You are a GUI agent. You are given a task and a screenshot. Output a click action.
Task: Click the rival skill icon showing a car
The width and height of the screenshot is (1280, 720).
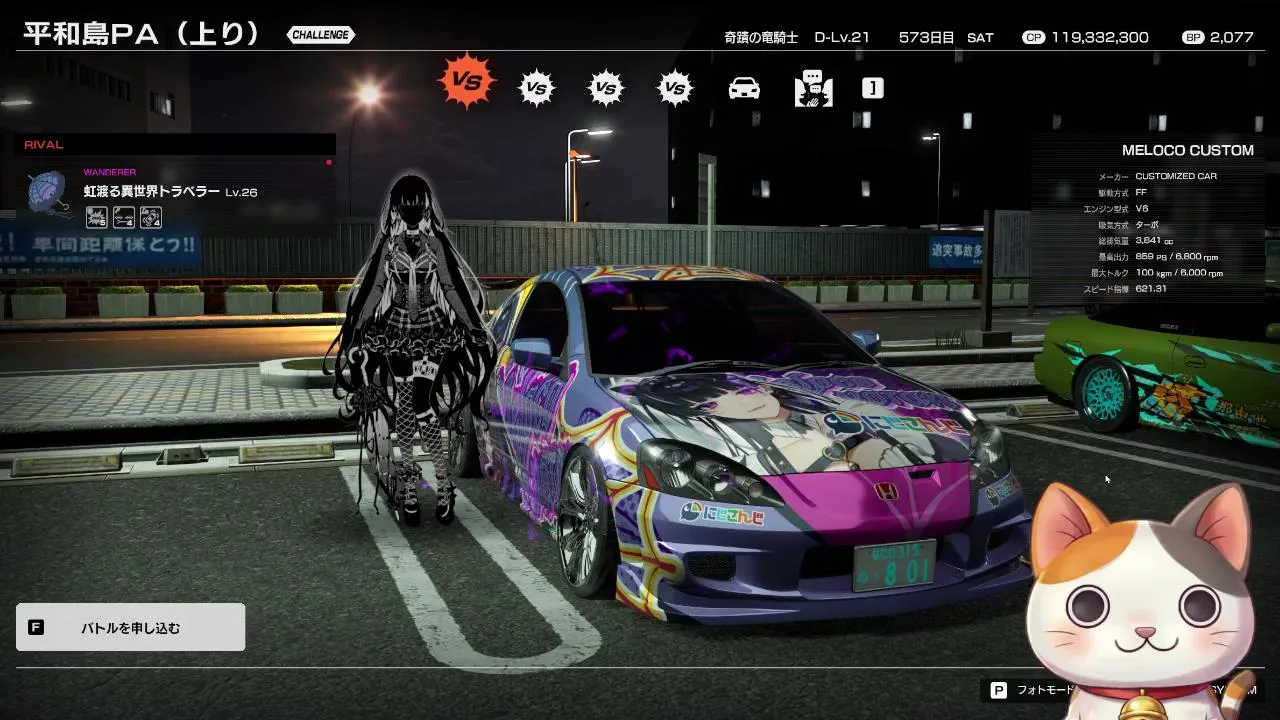151,217
